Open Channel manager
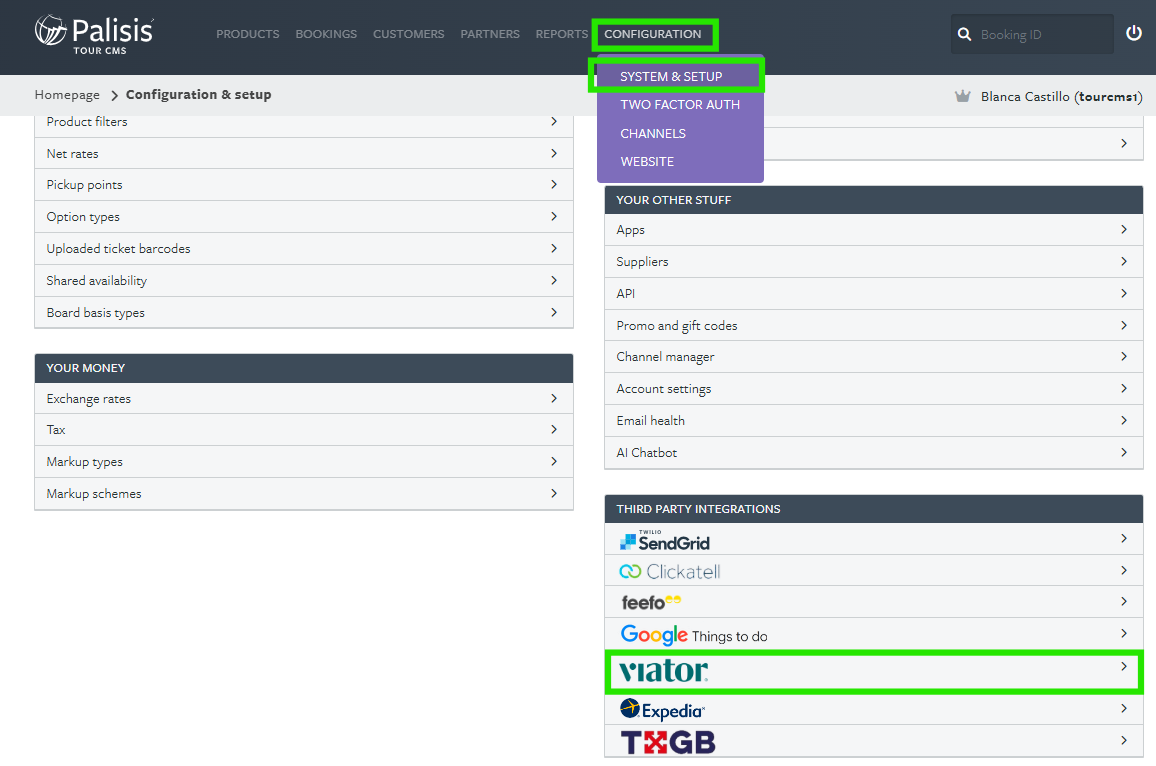 click(874, 357)
